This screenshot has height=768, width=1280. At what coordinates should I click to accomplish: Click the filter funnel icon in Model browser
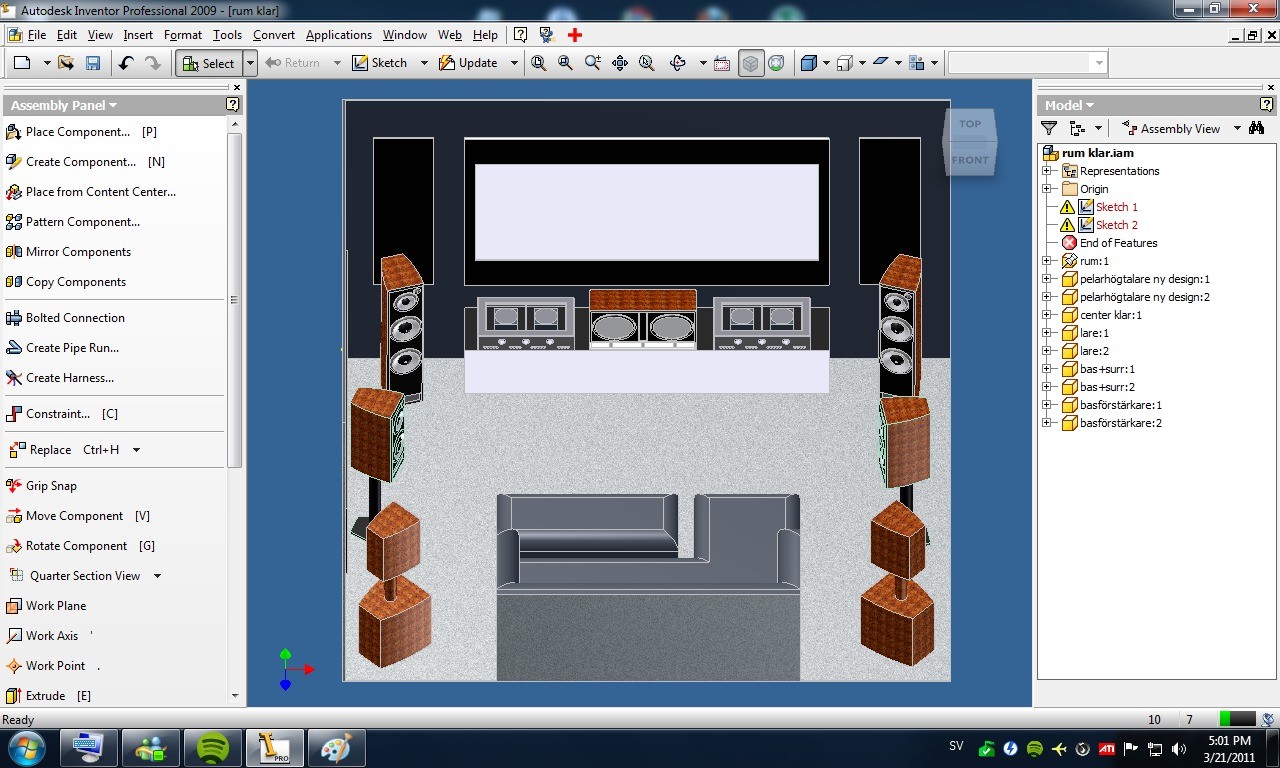tap(1049, 128)
